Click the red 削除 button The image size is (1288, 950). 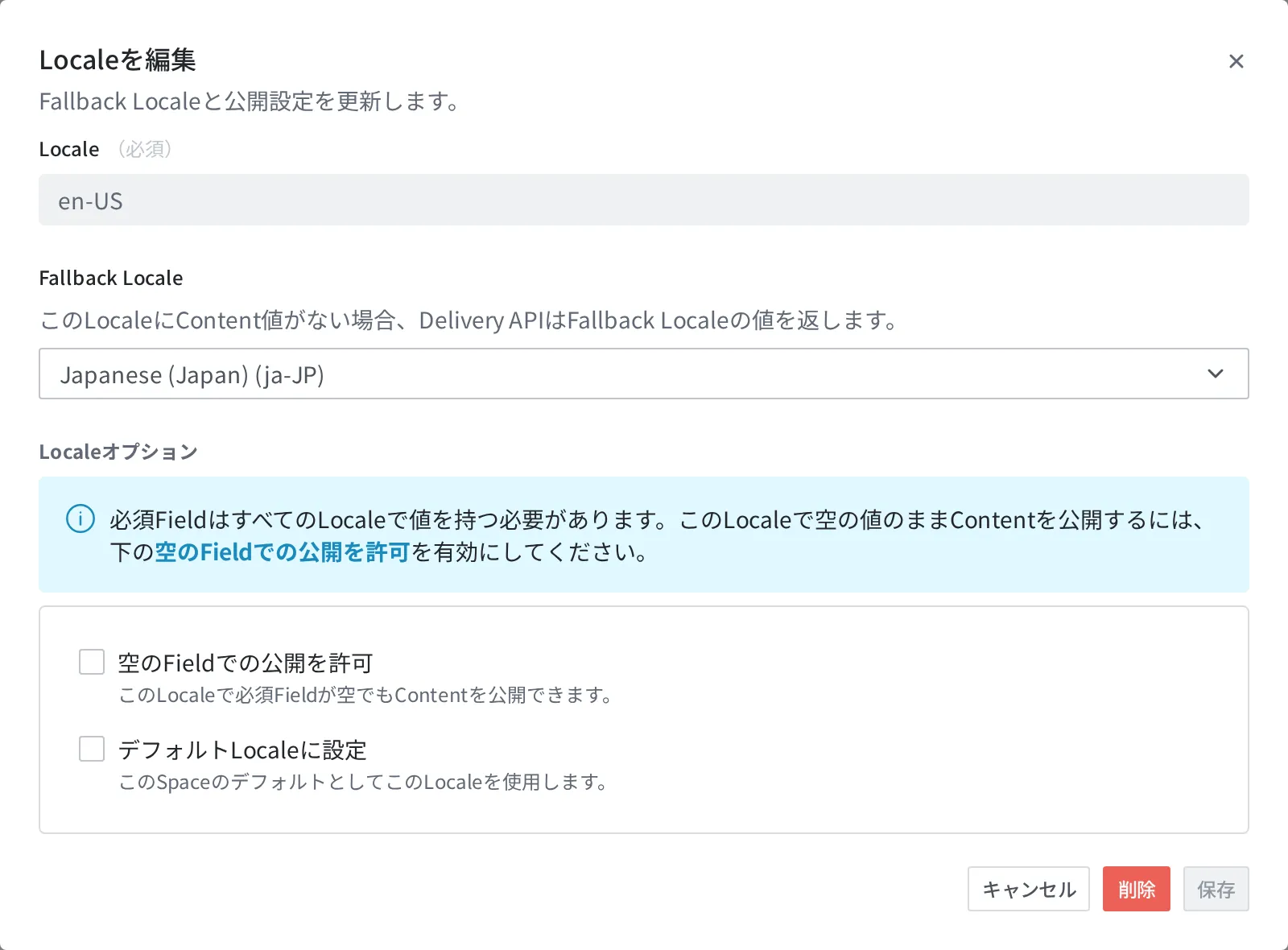coord(1137,889)
